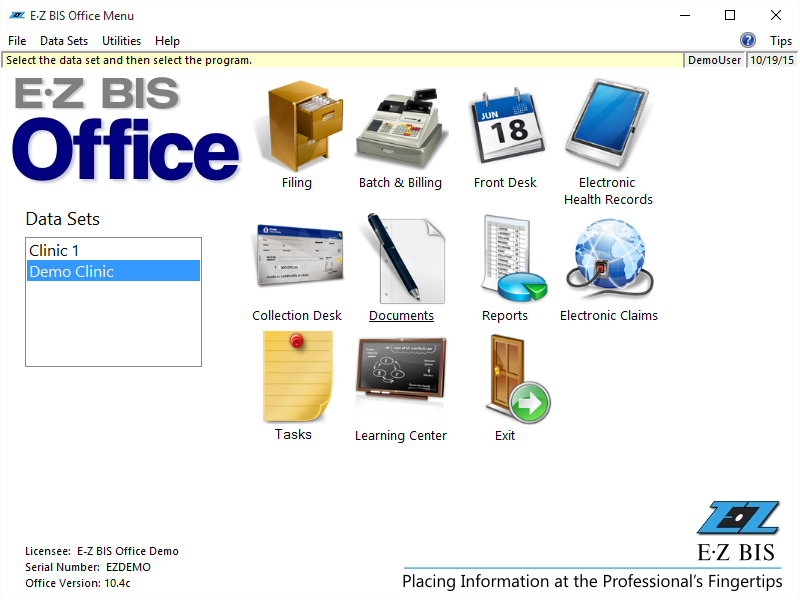Open the Tasks sticky note icon
This screenshot has height=600, width=800.
tap(298, 377)
